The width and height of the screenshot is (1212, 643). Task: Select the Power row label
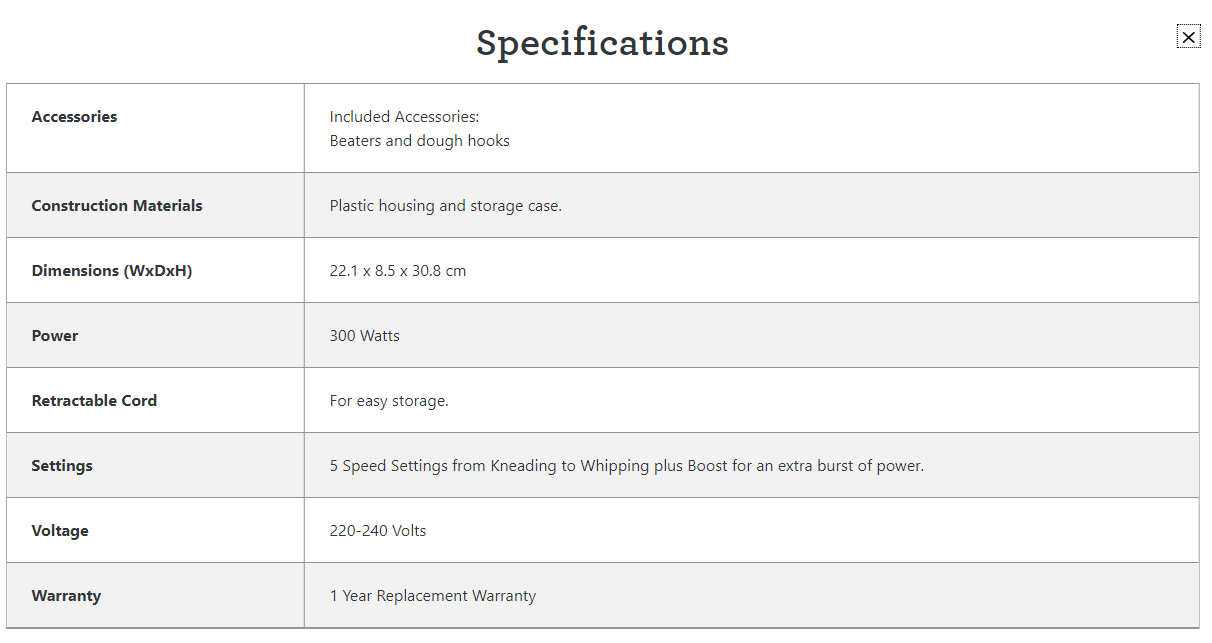(x=55, y=336)
